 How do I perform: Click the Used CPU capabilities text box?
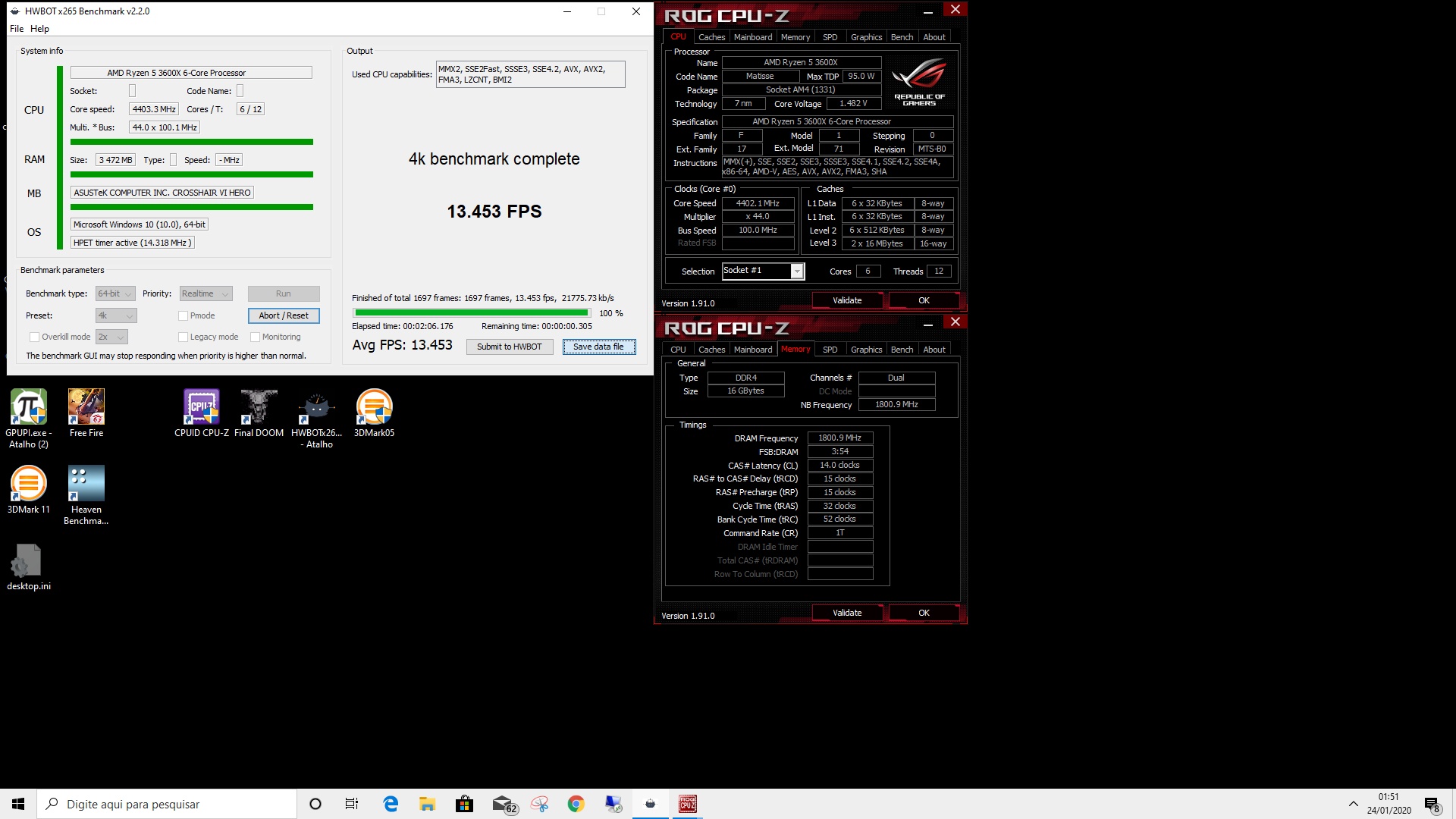530,74
